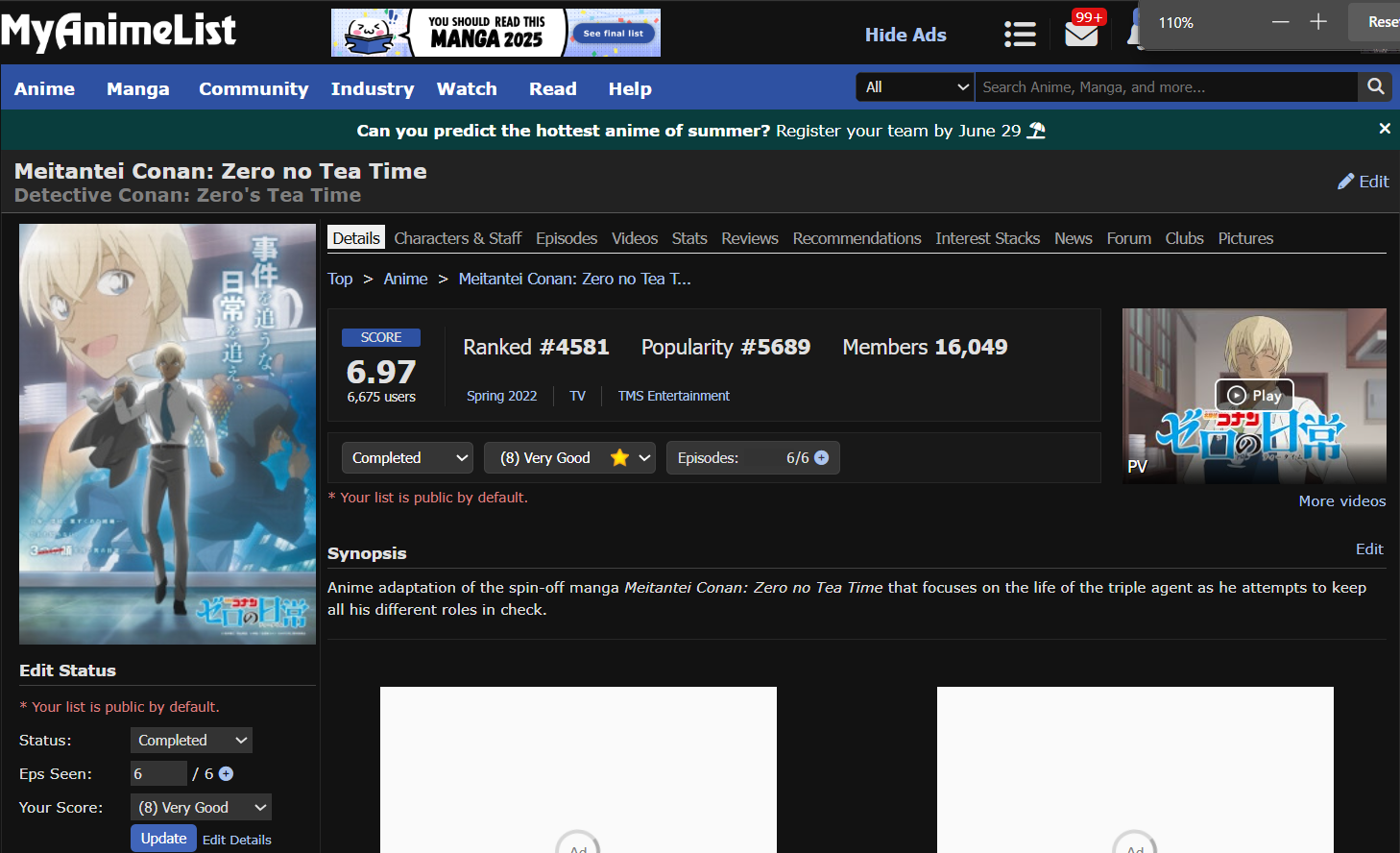Click the Members 16,049 text
Image resolution: width=1400 pixels, height=853 pixels.
point(925,347)
